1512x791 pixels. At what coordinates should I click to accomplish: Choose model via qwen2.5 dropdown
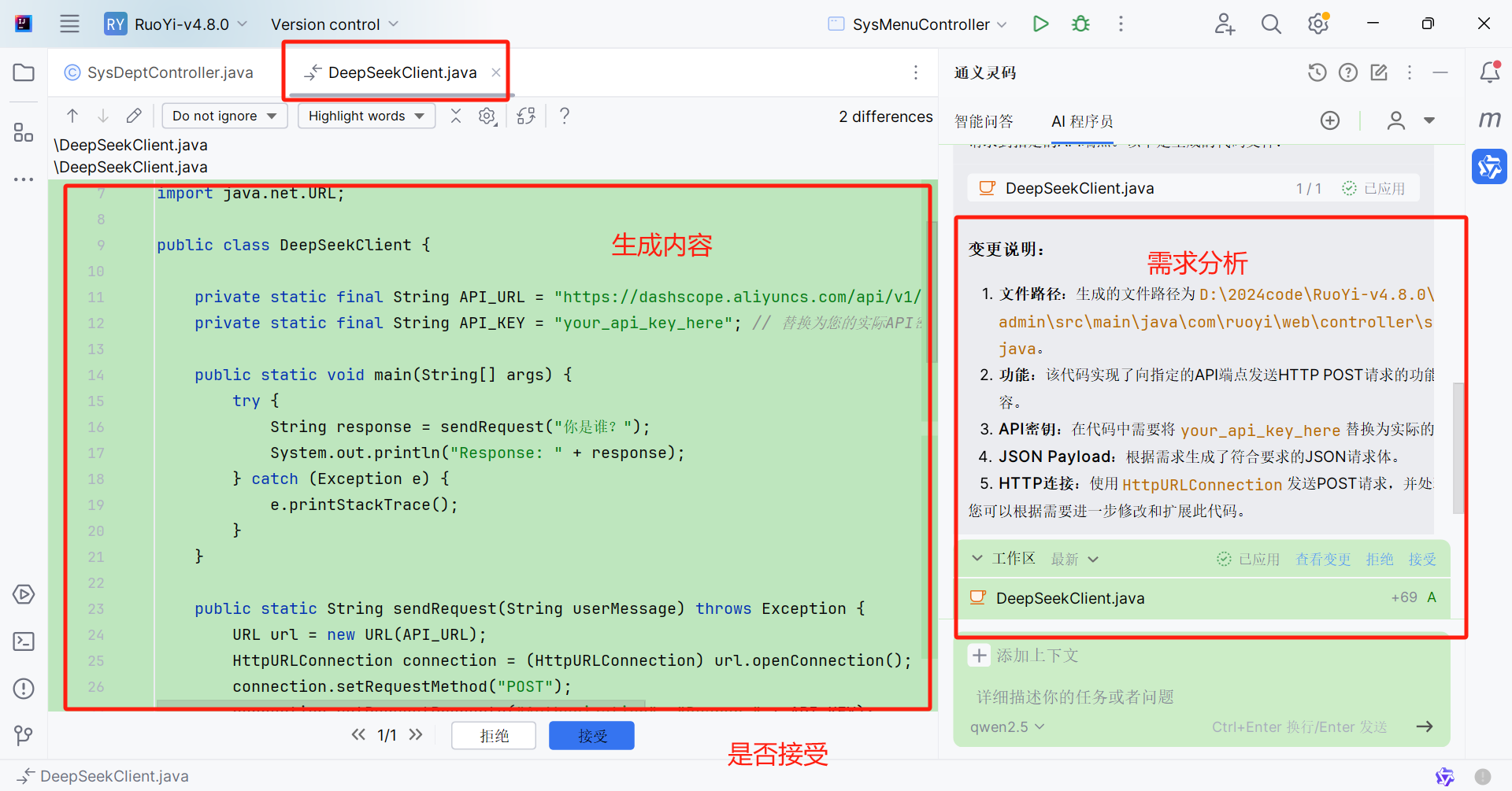point(1007,726)
